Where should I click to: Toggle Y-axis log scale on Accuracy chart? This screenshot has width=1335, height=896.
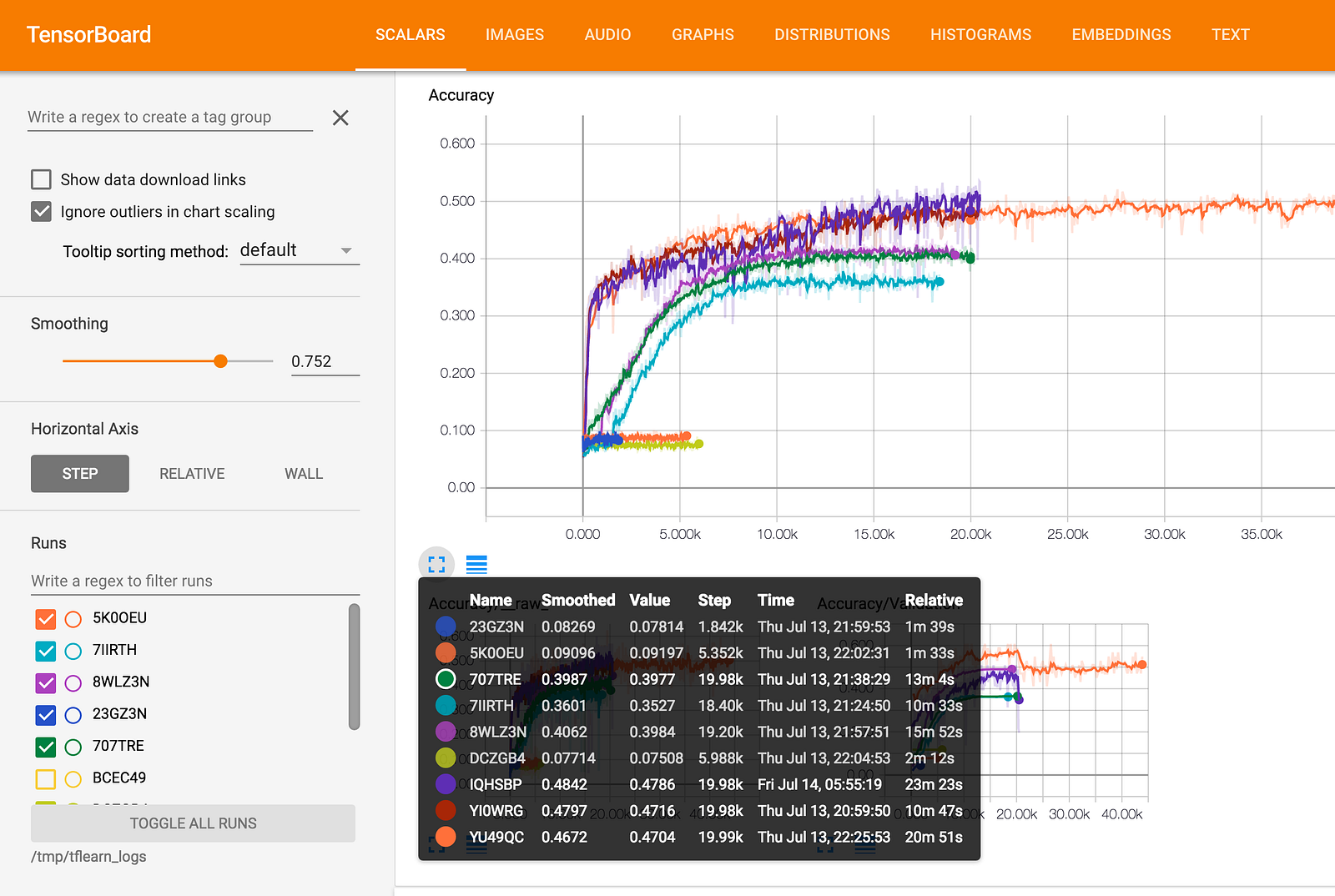pos(476,565)
